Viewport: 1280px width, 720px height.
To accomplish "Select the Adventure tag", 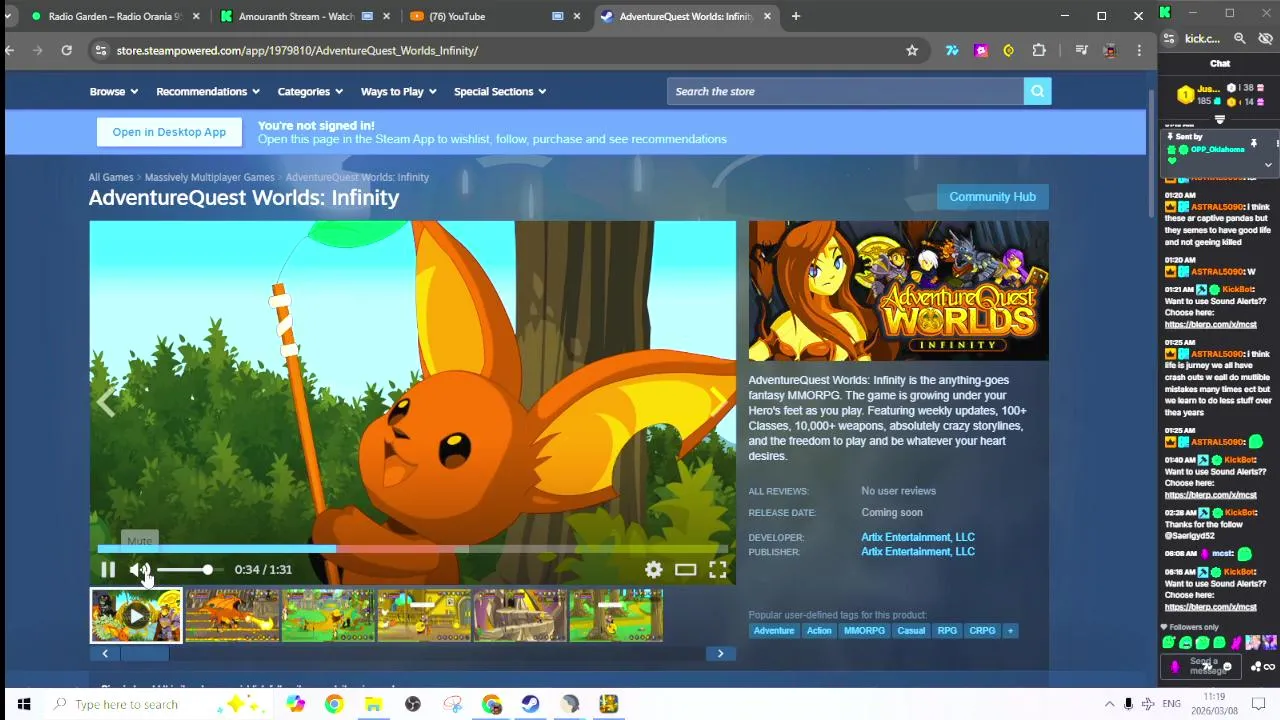I will coord(774,631).
